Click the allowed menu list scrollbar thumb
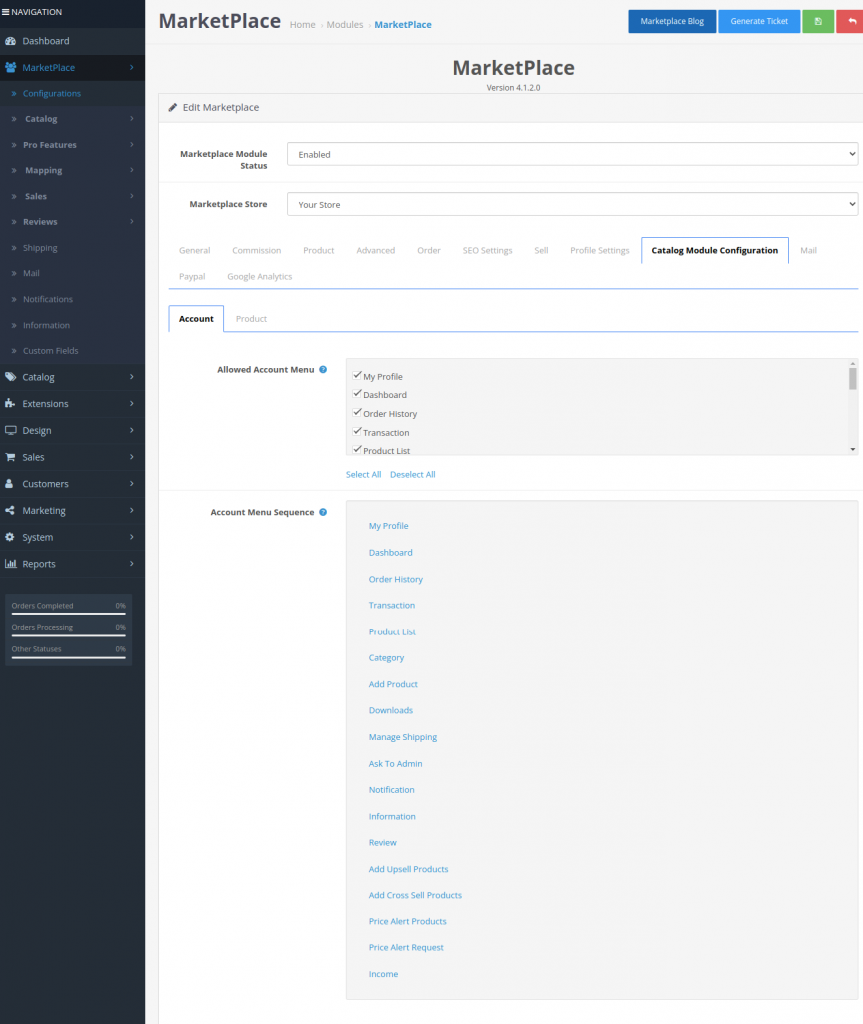The image size is (863, 1024). 853,379
